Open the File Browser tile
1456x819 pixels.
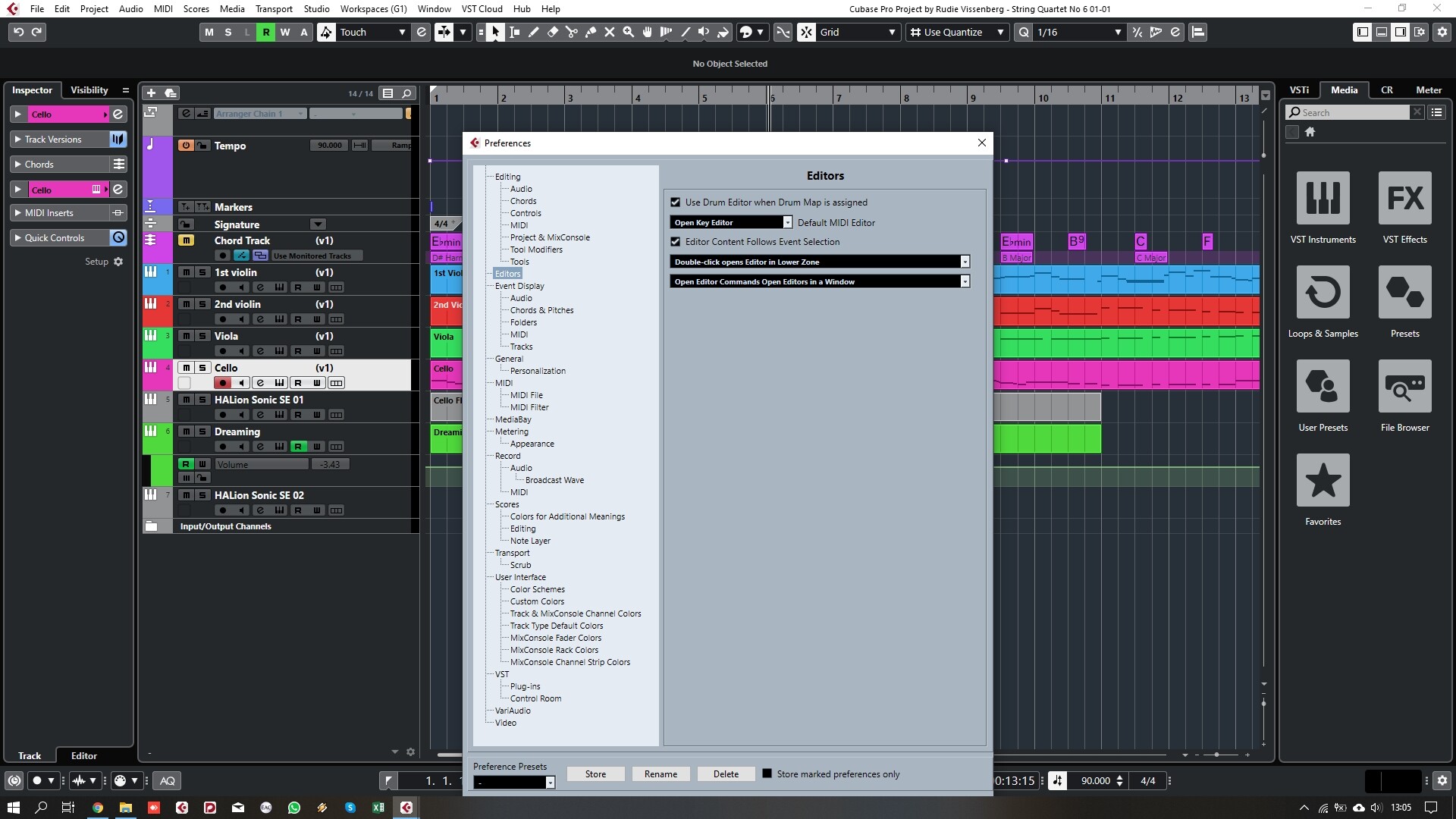tap(1405, 396)
